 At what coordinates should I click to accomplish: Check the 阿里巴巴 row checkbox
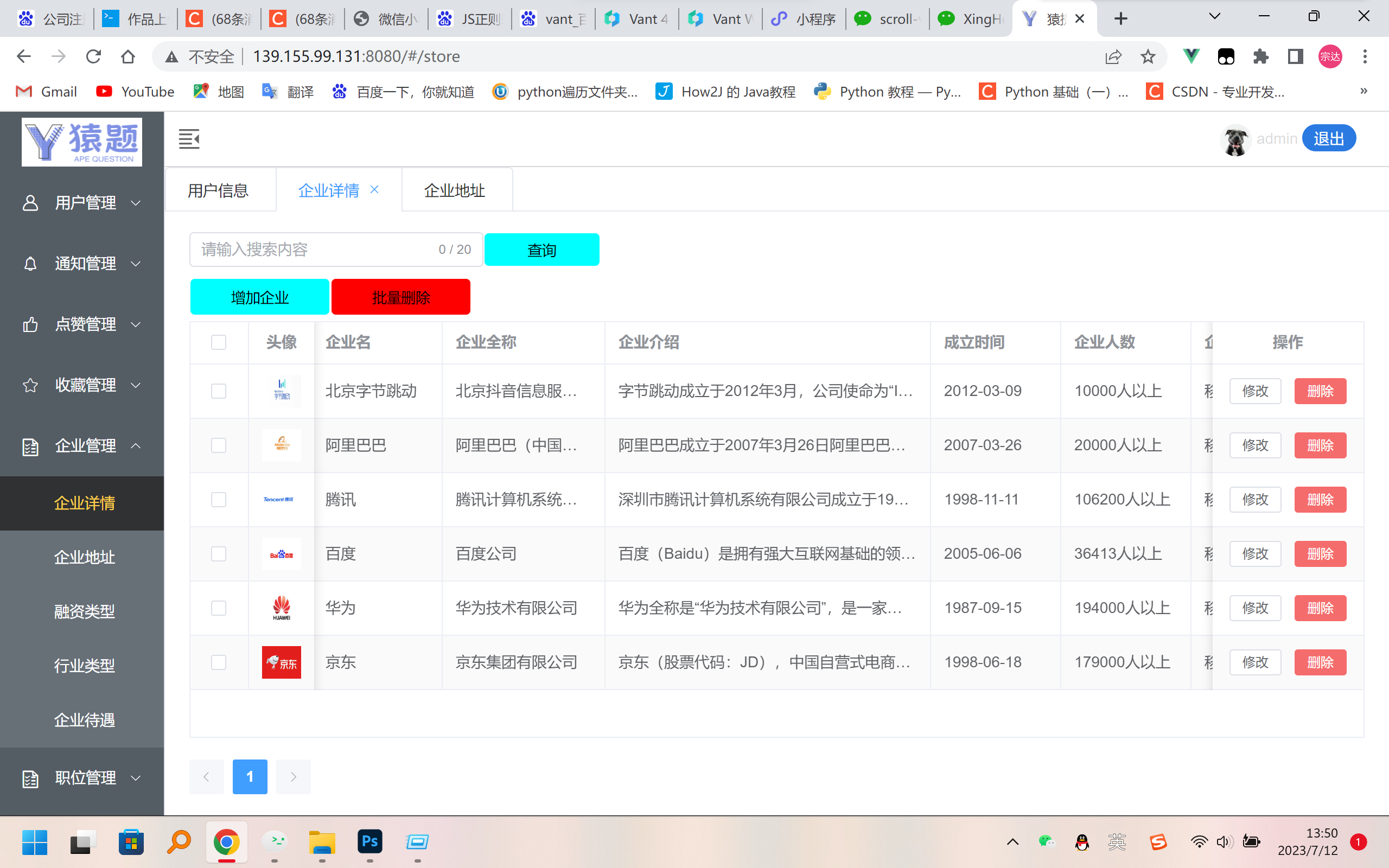pyautogui.click(x=219, y=445)
